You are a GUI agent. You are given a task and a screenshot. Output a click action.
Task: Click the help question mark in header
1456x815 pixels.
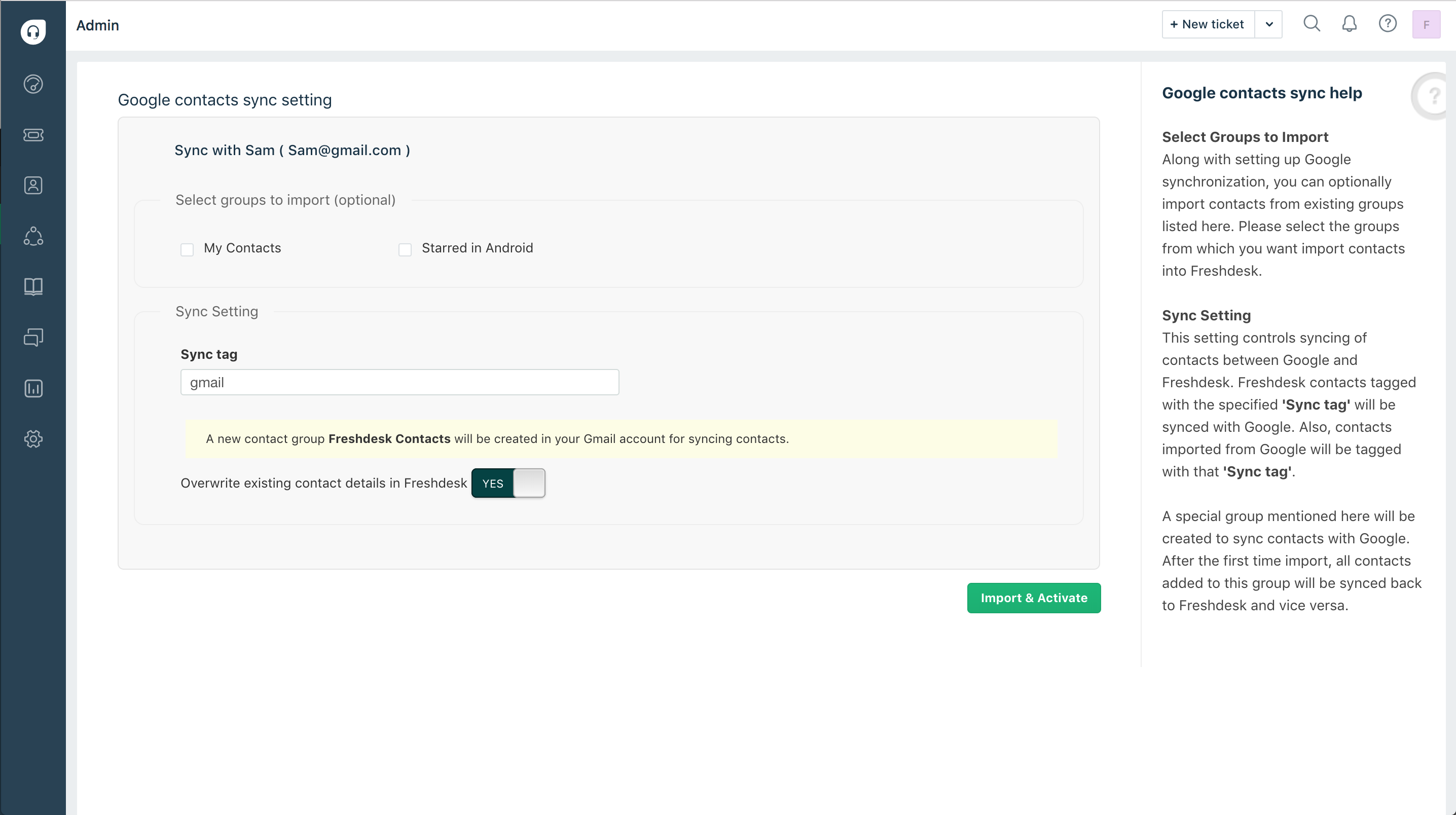(1387, 24)
